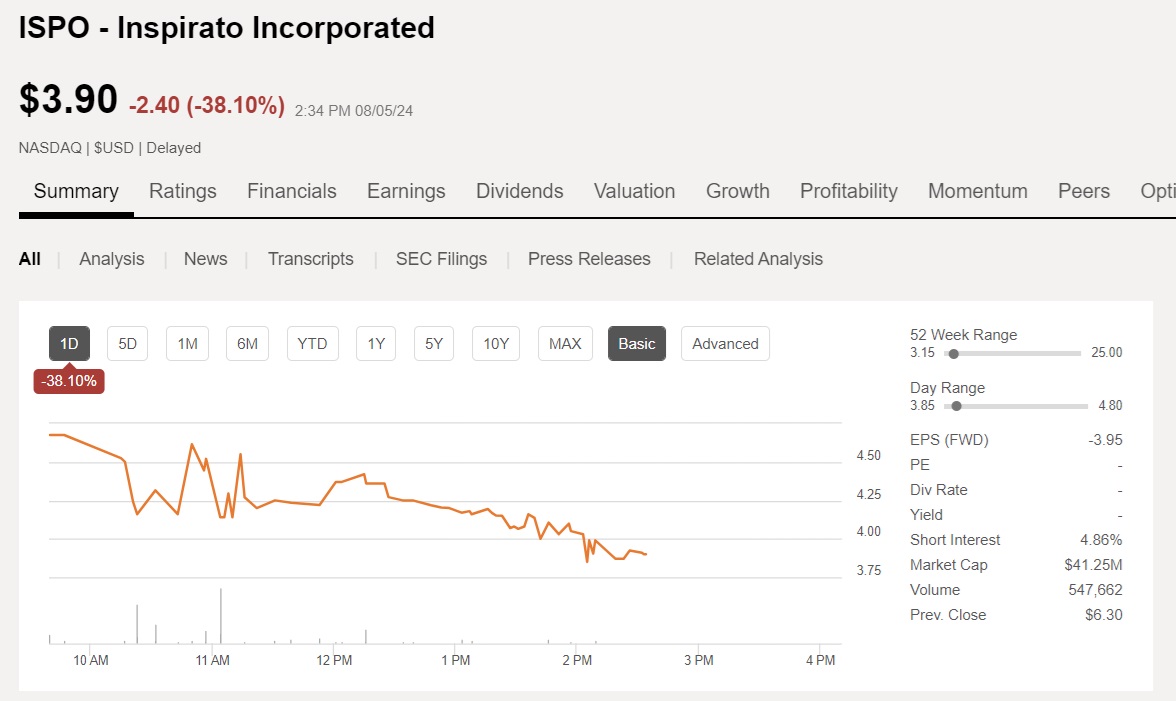The image size is (1176, 701).
Task: Open the Dividends tab
Action: [519, 190]
